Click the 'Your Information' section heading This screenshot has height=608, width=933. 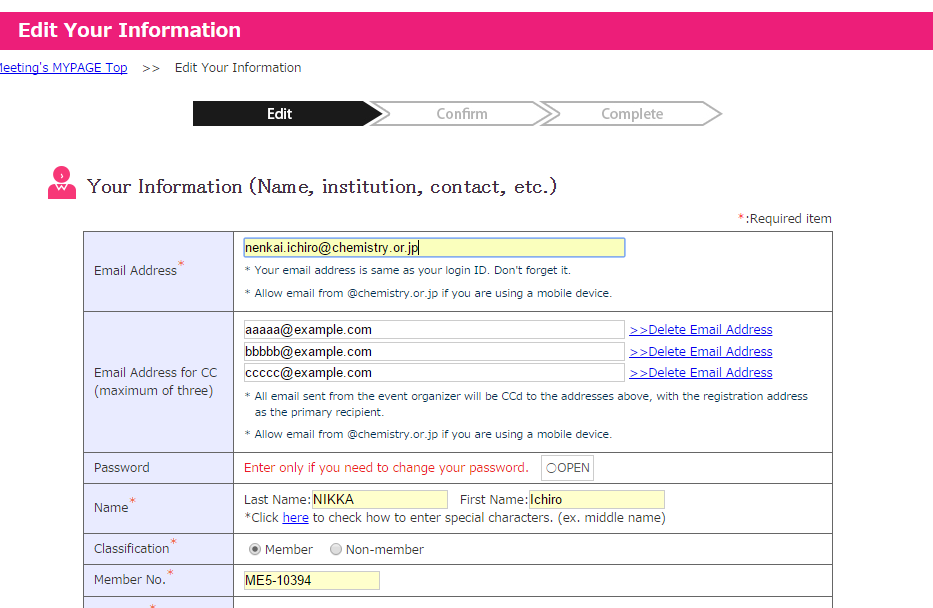coord(322,186)
